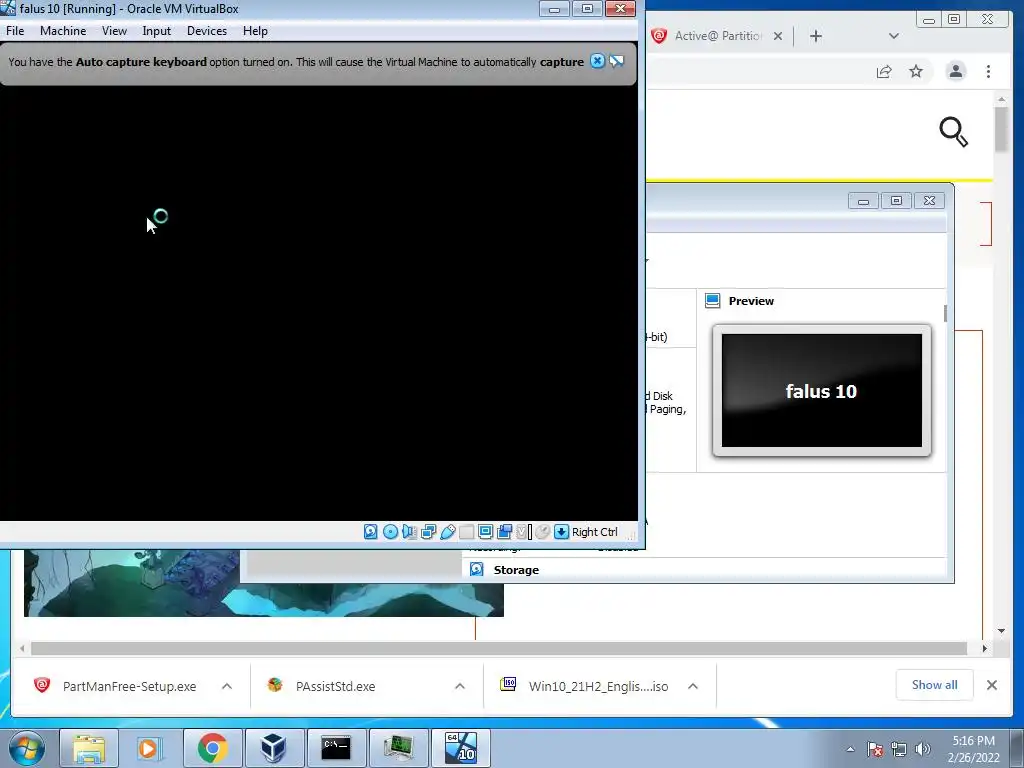
Task: Click the 64-bit Windows 10 VM taskbar button
Action: pyautogui.click(x=460, y=748)
